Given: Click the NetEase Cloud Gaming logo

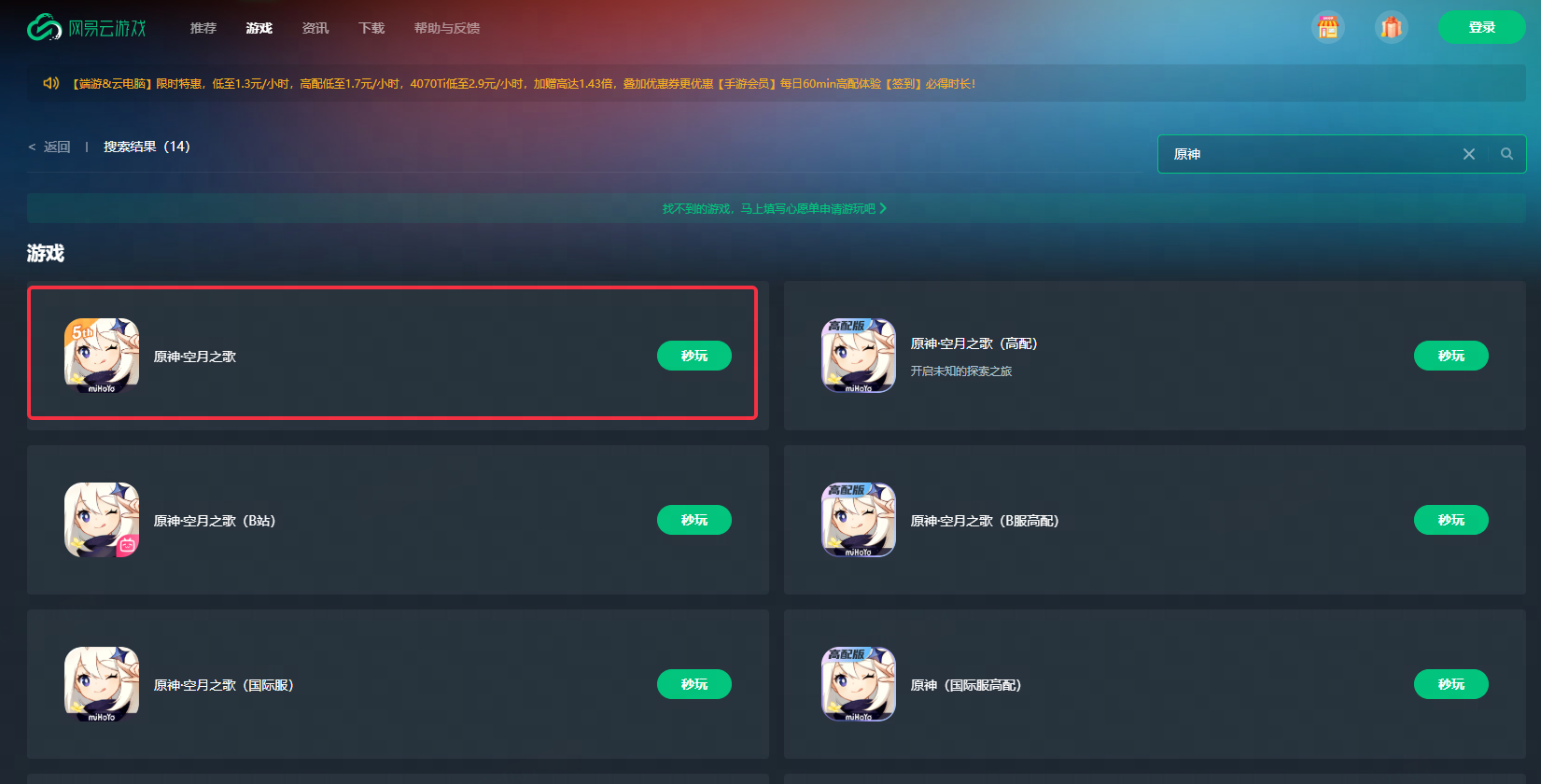Looking at the screenshot, I should [x=87, y=28].
